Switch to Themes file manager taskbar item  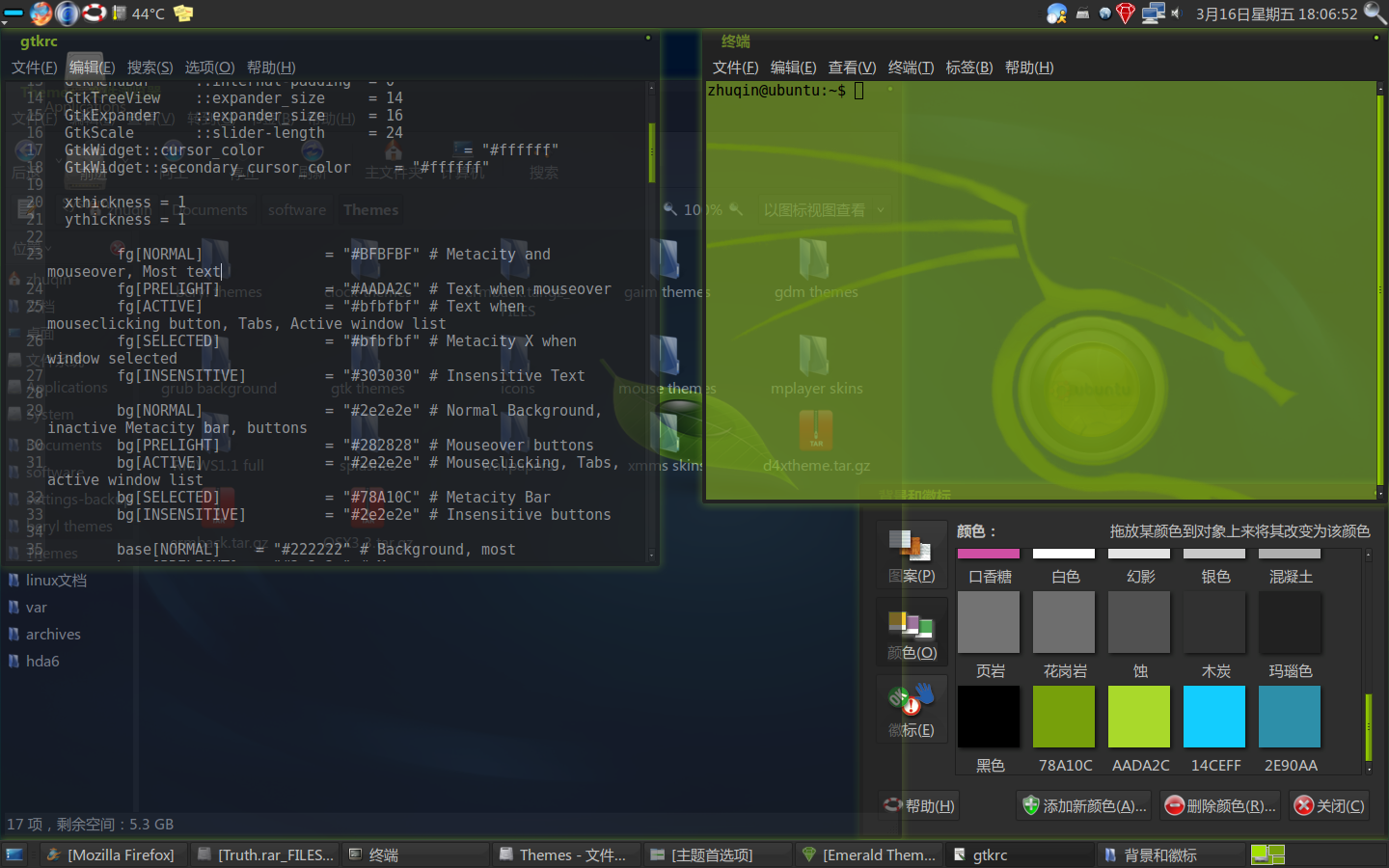[567, 854]
